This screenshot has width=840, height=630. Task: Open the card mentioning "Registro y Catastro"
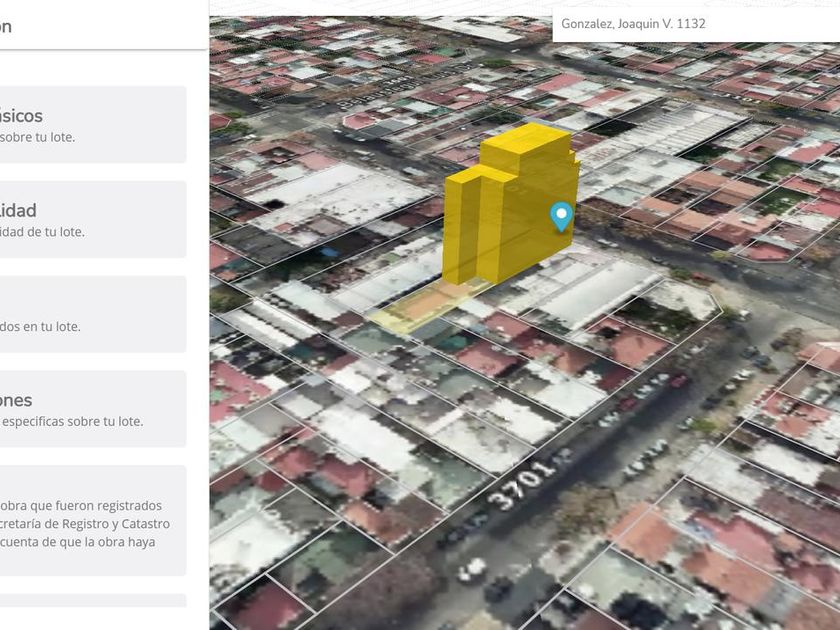tap(93, 520)
